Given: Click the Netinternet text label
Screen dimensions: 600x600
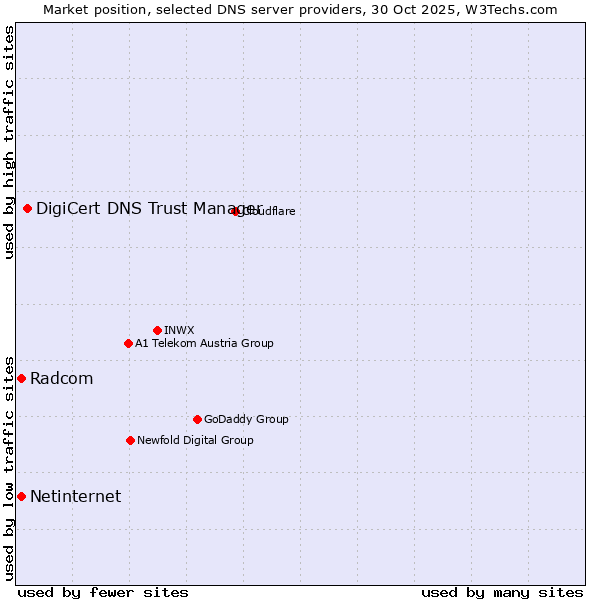Looking at the screenshot, I should point(76,496).
